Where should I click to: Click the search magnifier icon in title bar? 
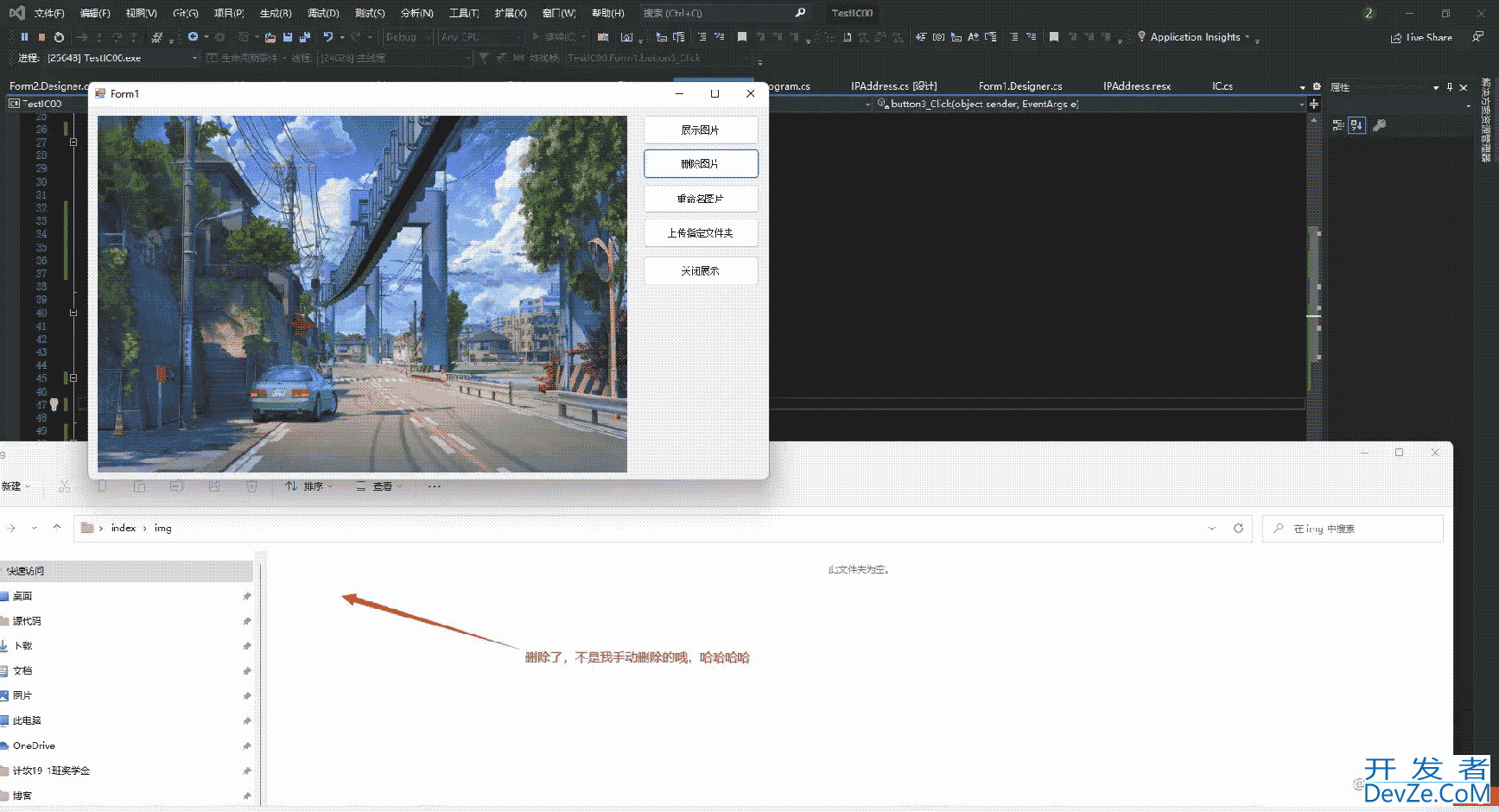tap(800, 13)
